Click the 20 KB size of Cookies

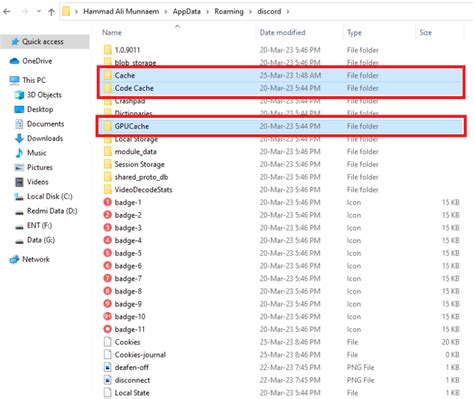[x=450, y=342]
